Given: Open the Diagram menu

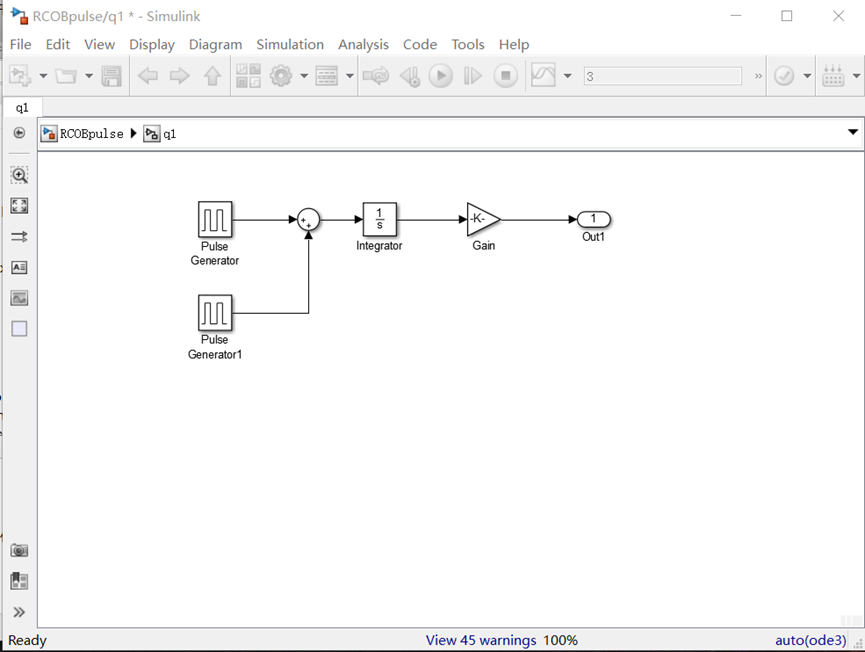Looking at the screenshot, I should [215, 44].
